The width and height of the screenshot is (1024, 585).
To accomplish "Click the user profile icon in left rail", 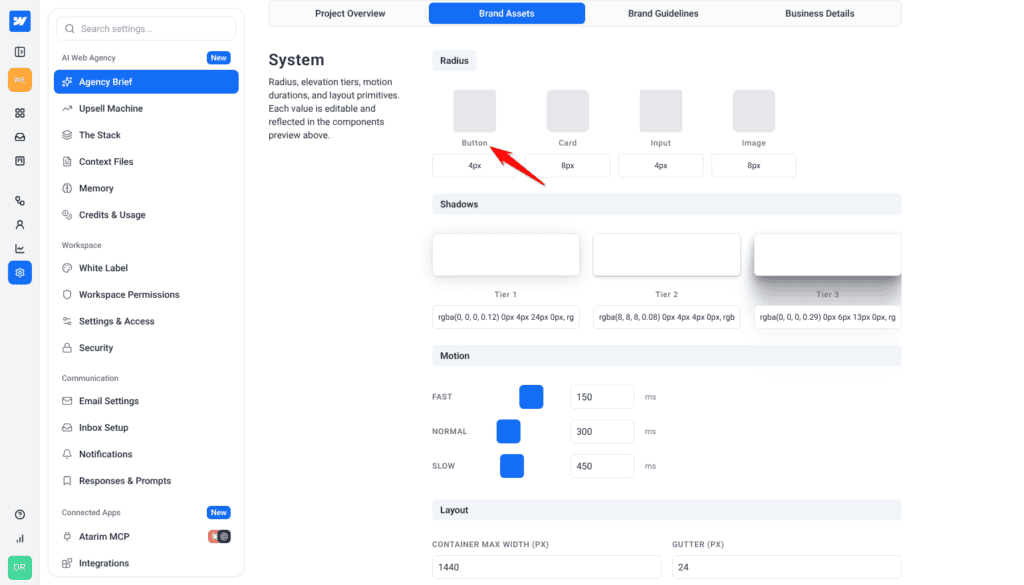I will coord(20,225).
